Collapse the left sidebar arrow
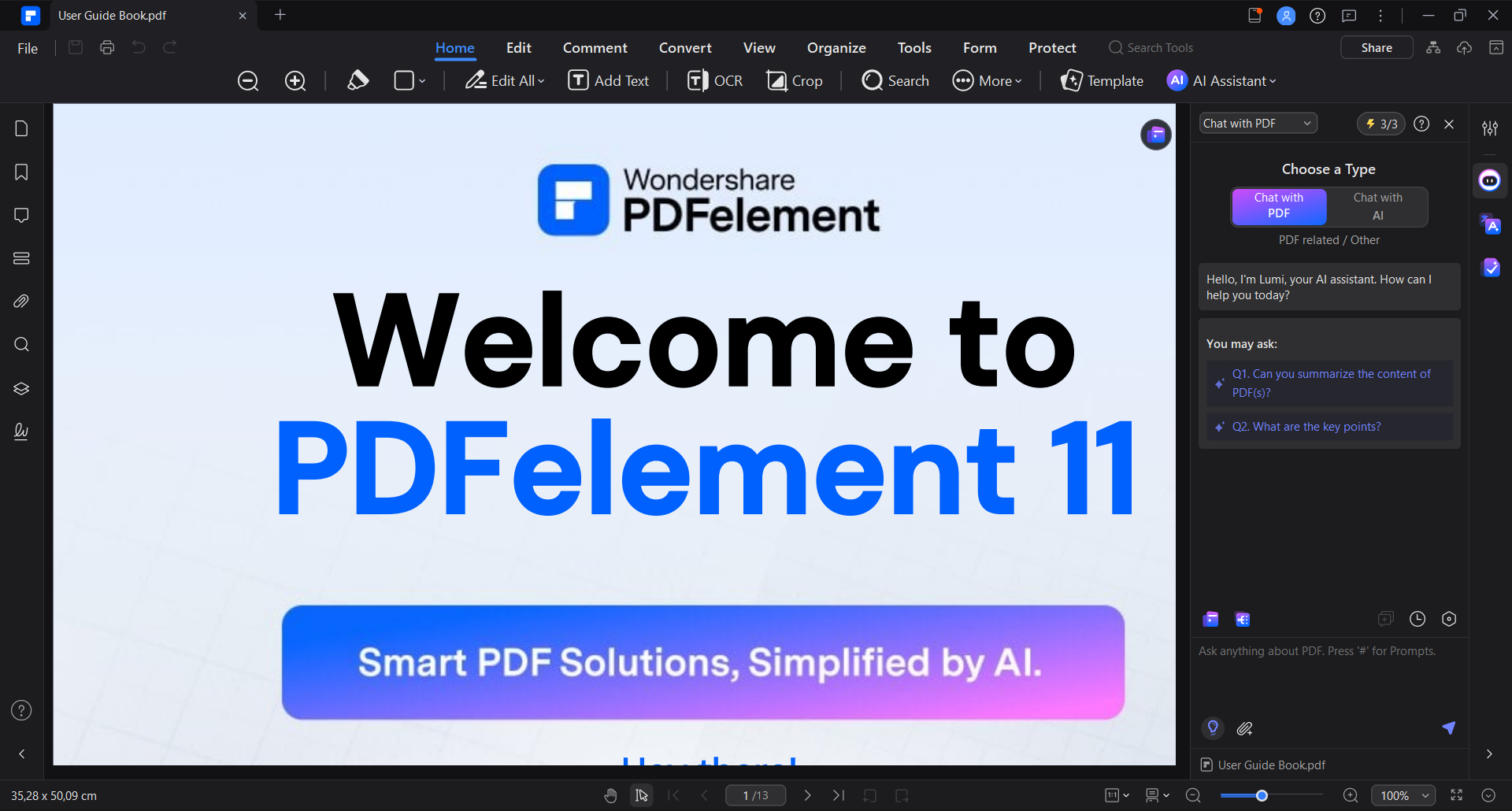This screenshot has height=811, width=1512. (x=22, y=754)
